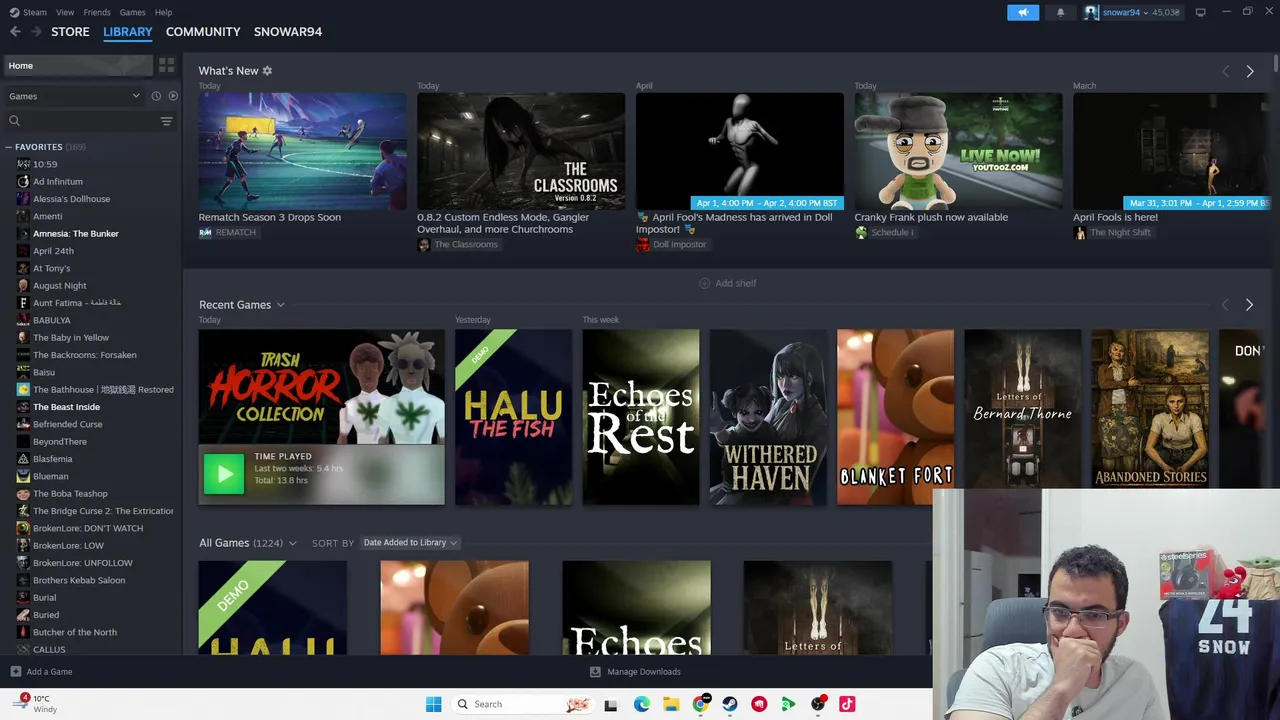The image size is (1280, 720).
Task: Open Abandoned Stories game tile
Action: [1150, 409]
